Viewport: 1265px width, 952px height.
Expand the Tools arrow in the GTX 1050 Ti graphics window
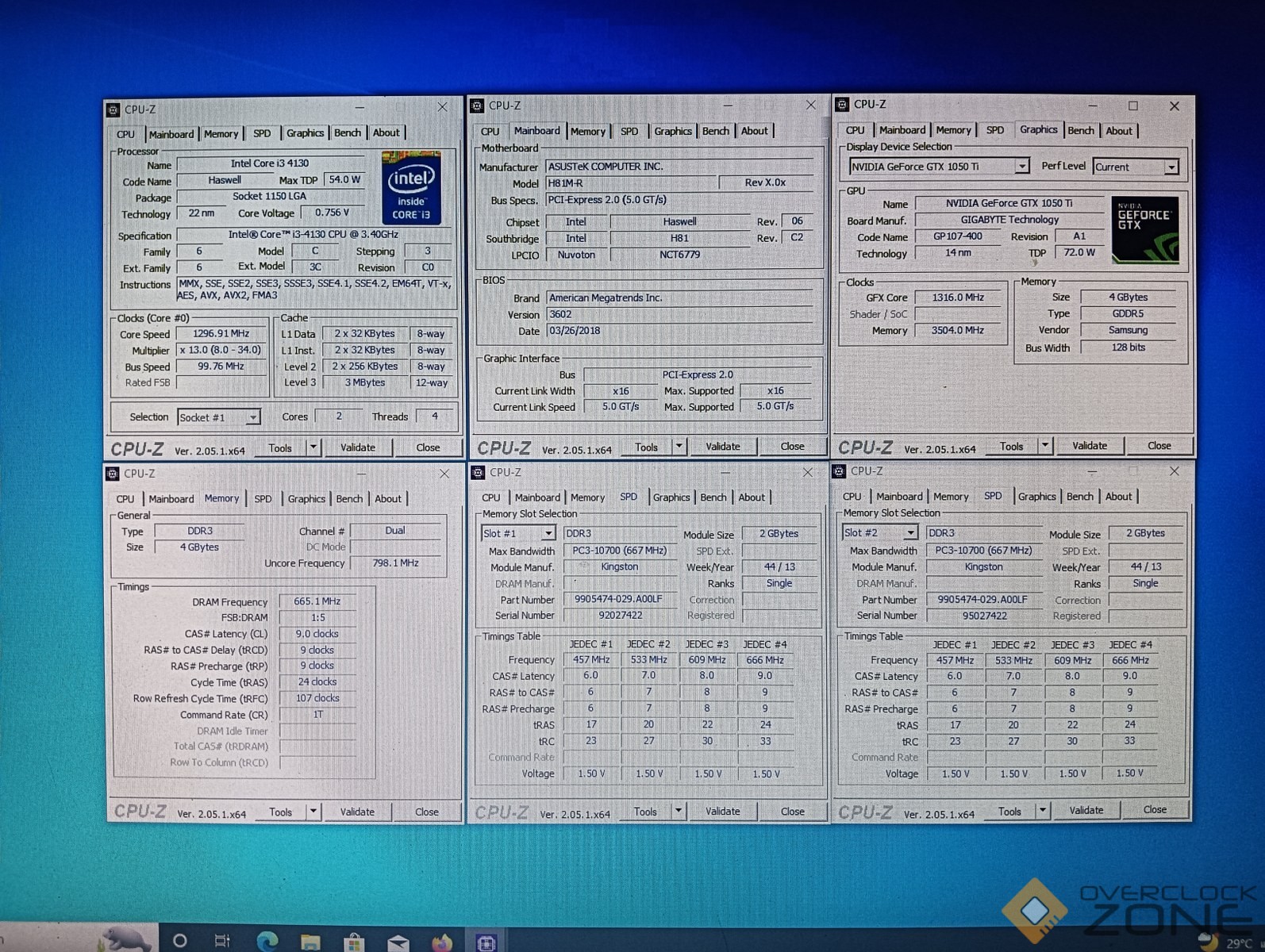1045,446
